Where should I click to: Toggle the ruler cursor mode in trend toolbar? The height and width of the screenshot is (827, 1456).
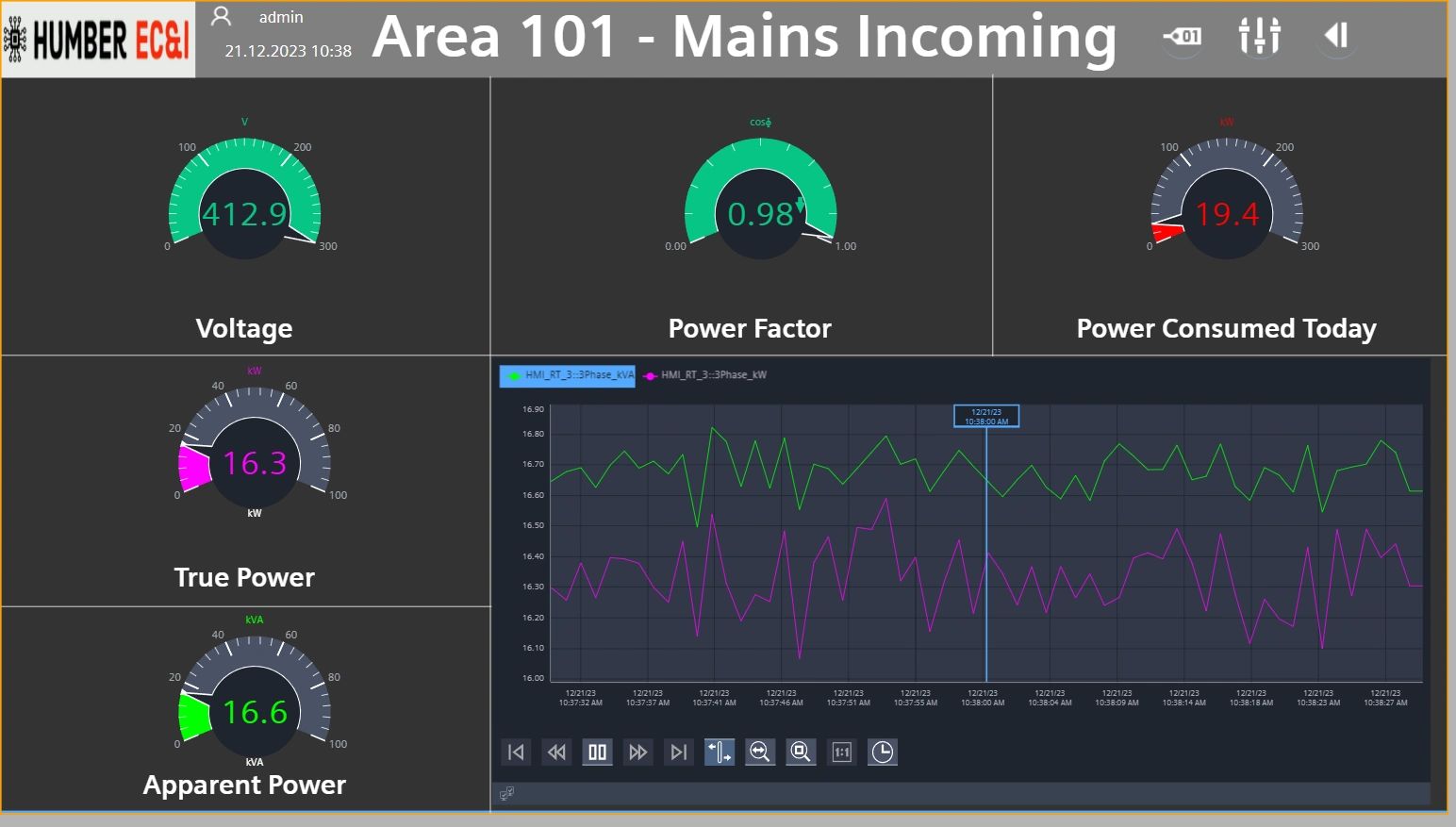719,752
